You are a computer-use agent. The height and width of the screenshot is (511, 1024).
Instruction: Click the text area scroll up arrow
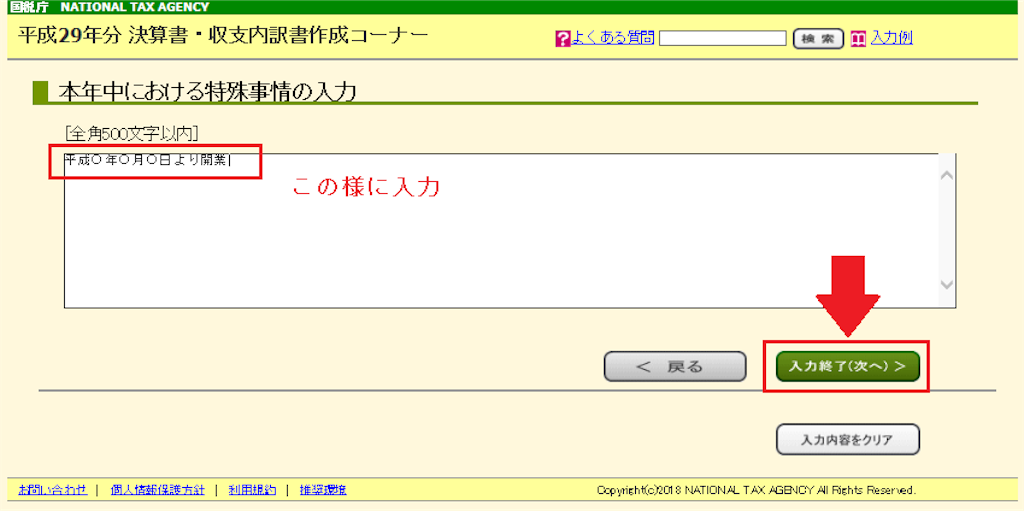coord(947,175)
